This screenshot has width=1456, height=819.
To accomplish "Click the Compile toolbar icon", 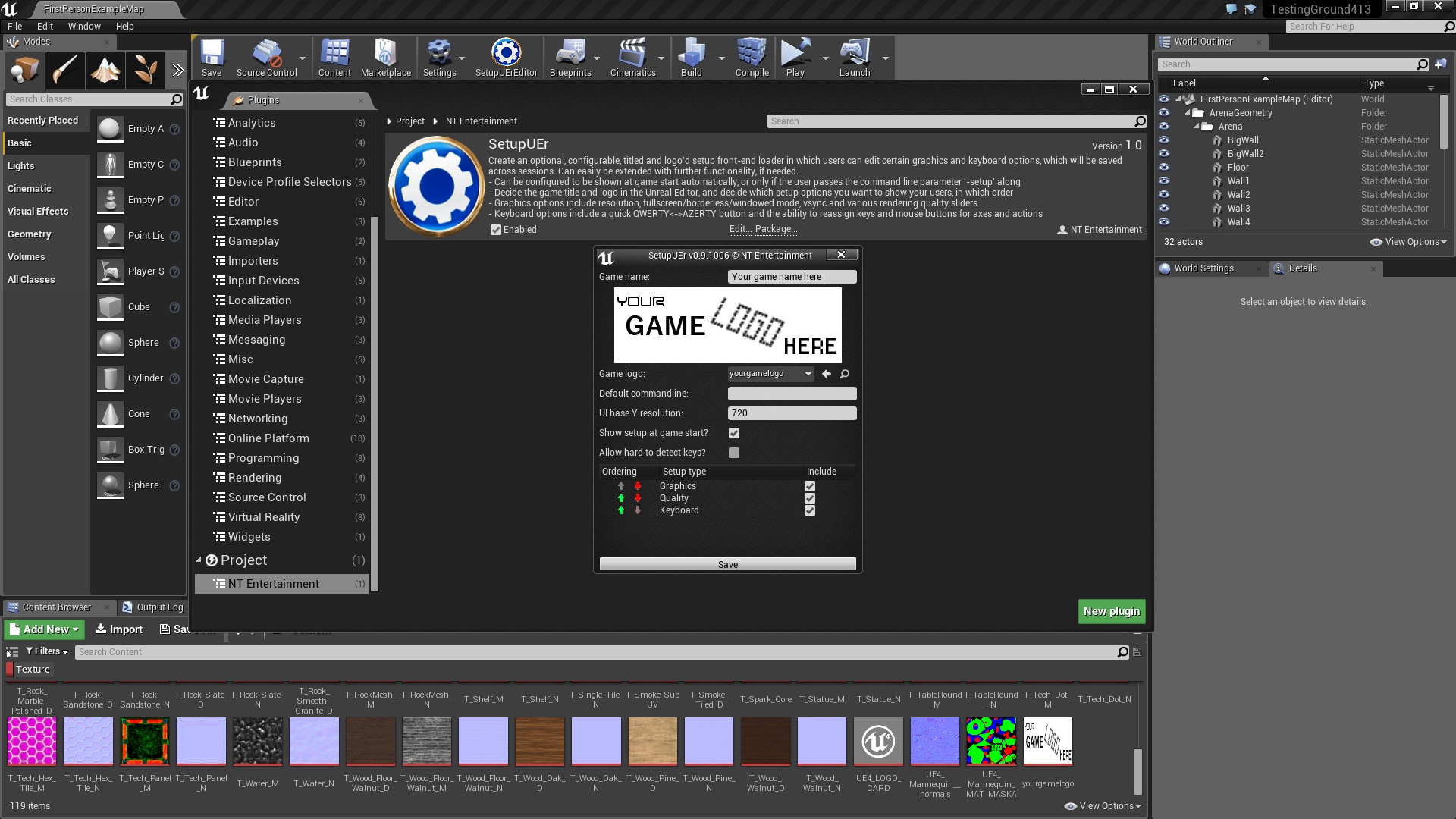I will (x=752, y=58).
